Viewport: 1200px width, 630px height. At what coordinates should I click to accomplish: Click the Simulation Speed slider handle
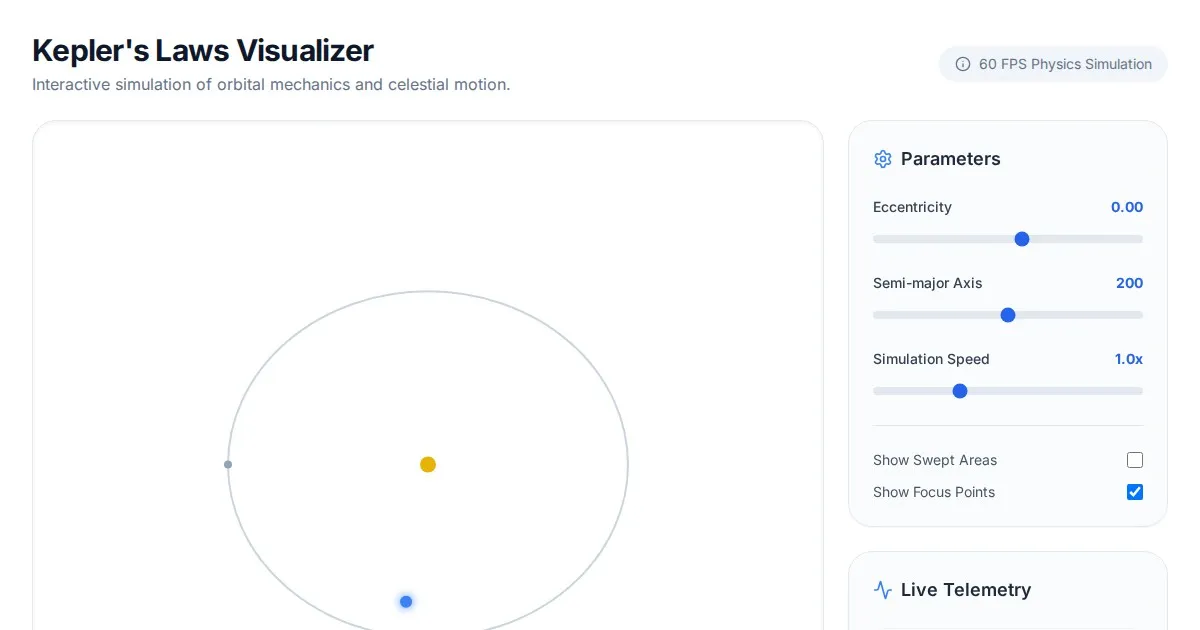tap(960, 391)
